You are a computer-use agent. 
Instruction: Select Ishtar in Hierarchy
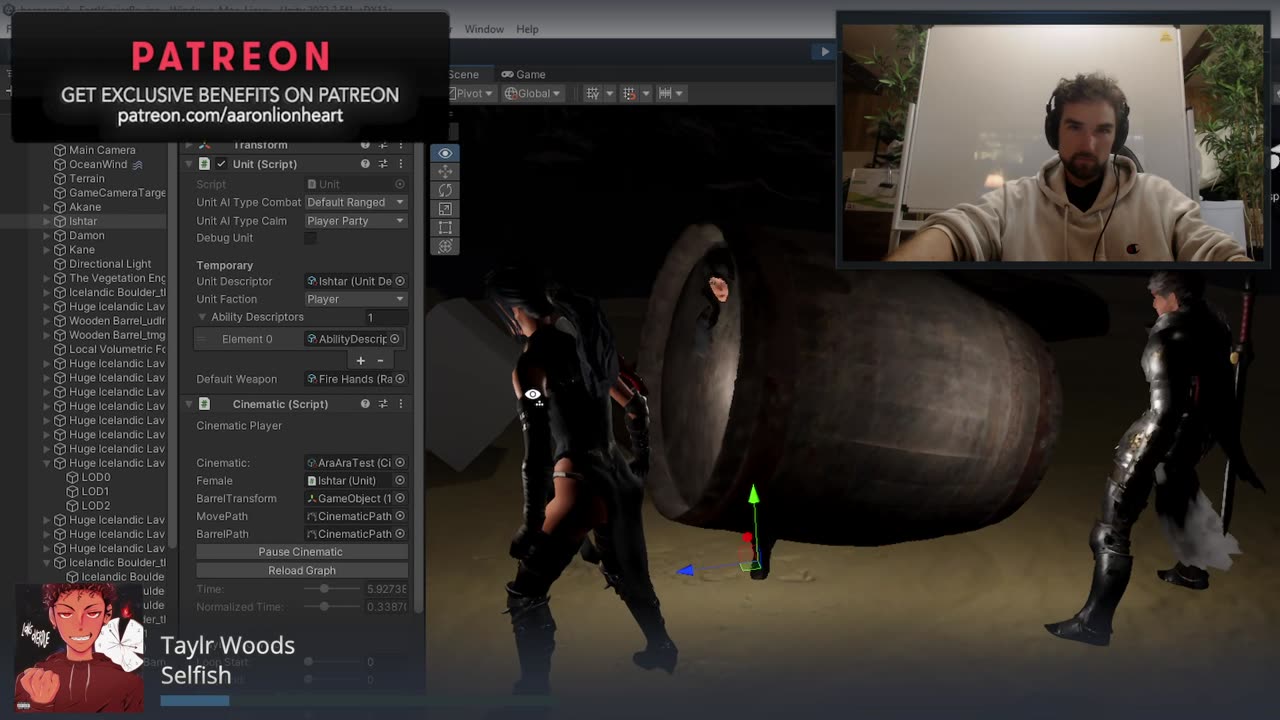(83, 221)
